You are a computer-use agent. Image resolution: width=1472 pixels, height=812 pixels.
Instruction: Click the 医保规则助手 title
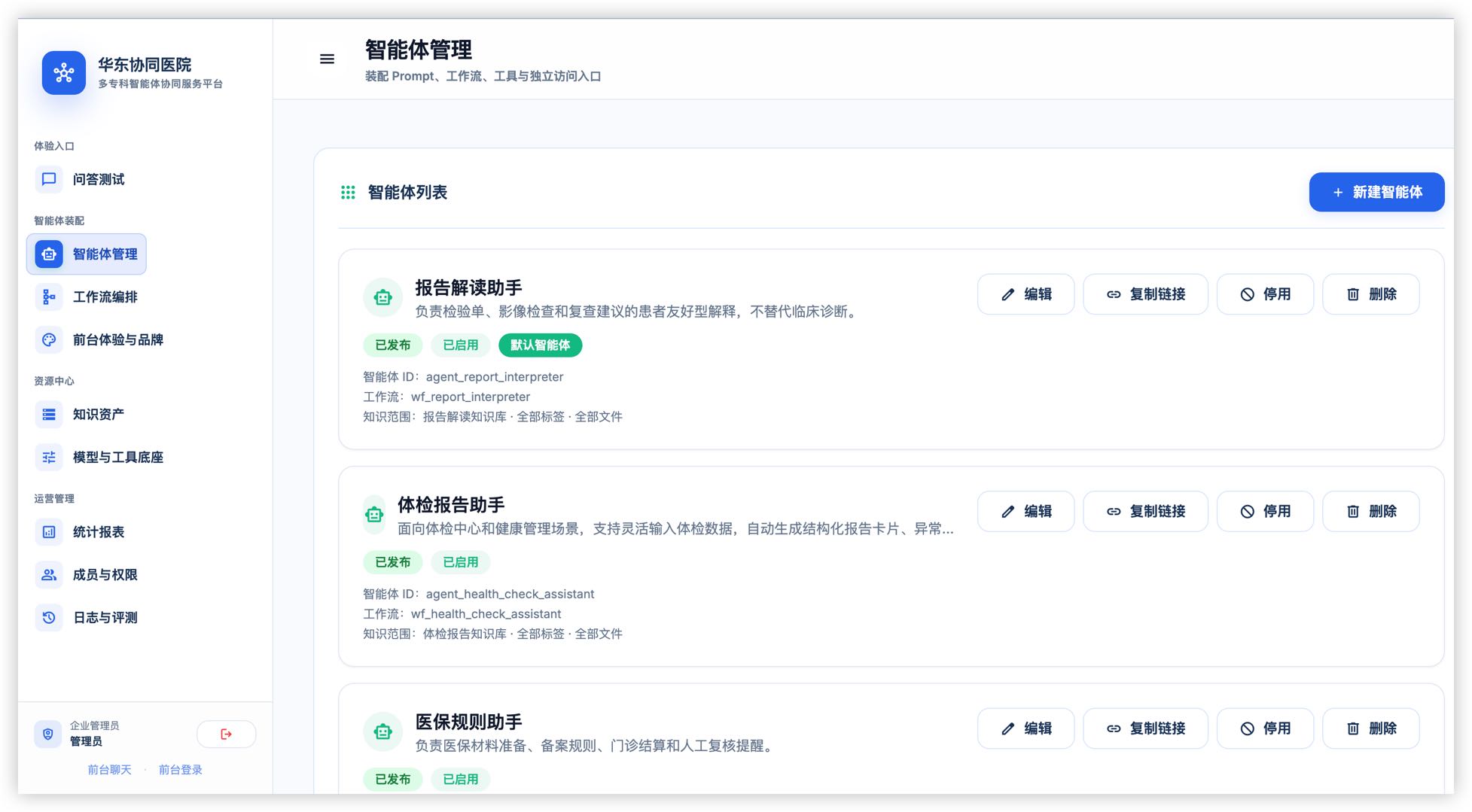coord(468,722)
